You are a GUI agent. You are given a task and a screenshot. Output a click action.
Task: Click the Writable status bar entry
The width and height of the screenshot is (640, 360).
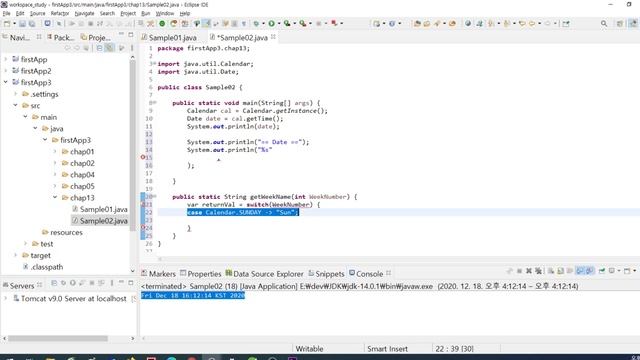pos(309,349)
